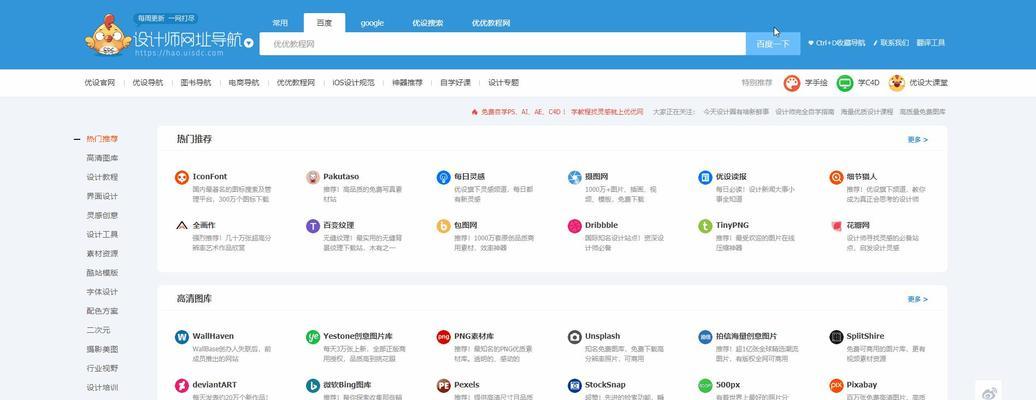The width and height of the screenshot is (1036, 400).
Task: Open the 联系我们 link
Action: [891, 43]
